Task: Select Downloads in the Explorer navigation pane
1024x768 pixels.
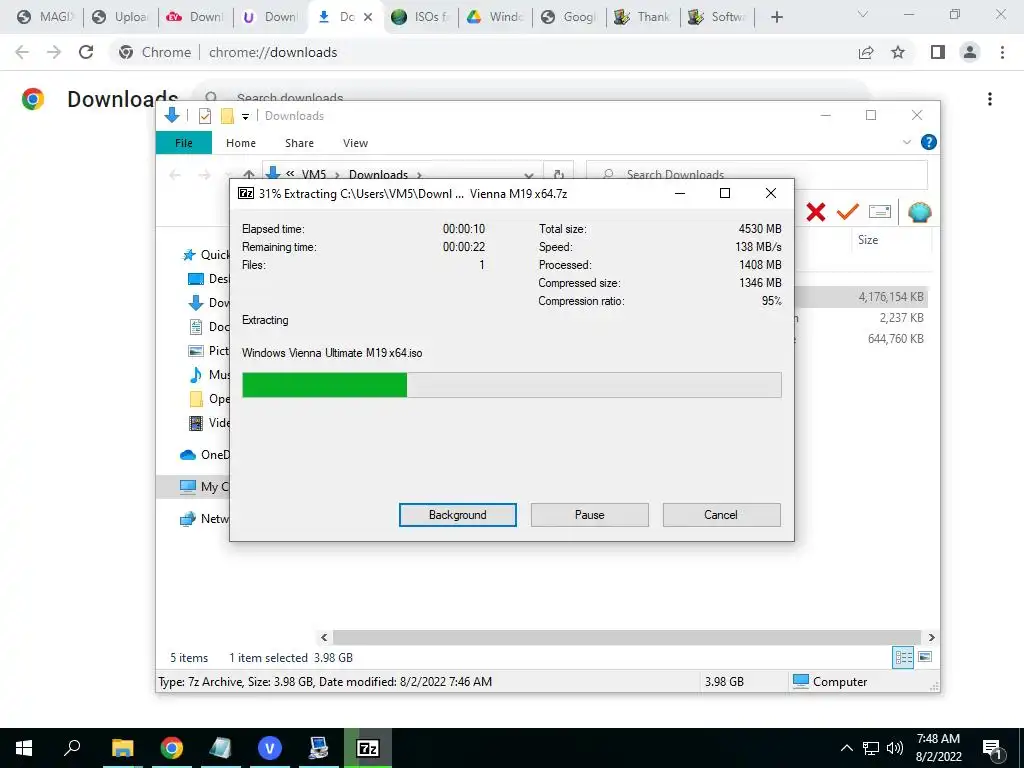Action: pos(209,303)
